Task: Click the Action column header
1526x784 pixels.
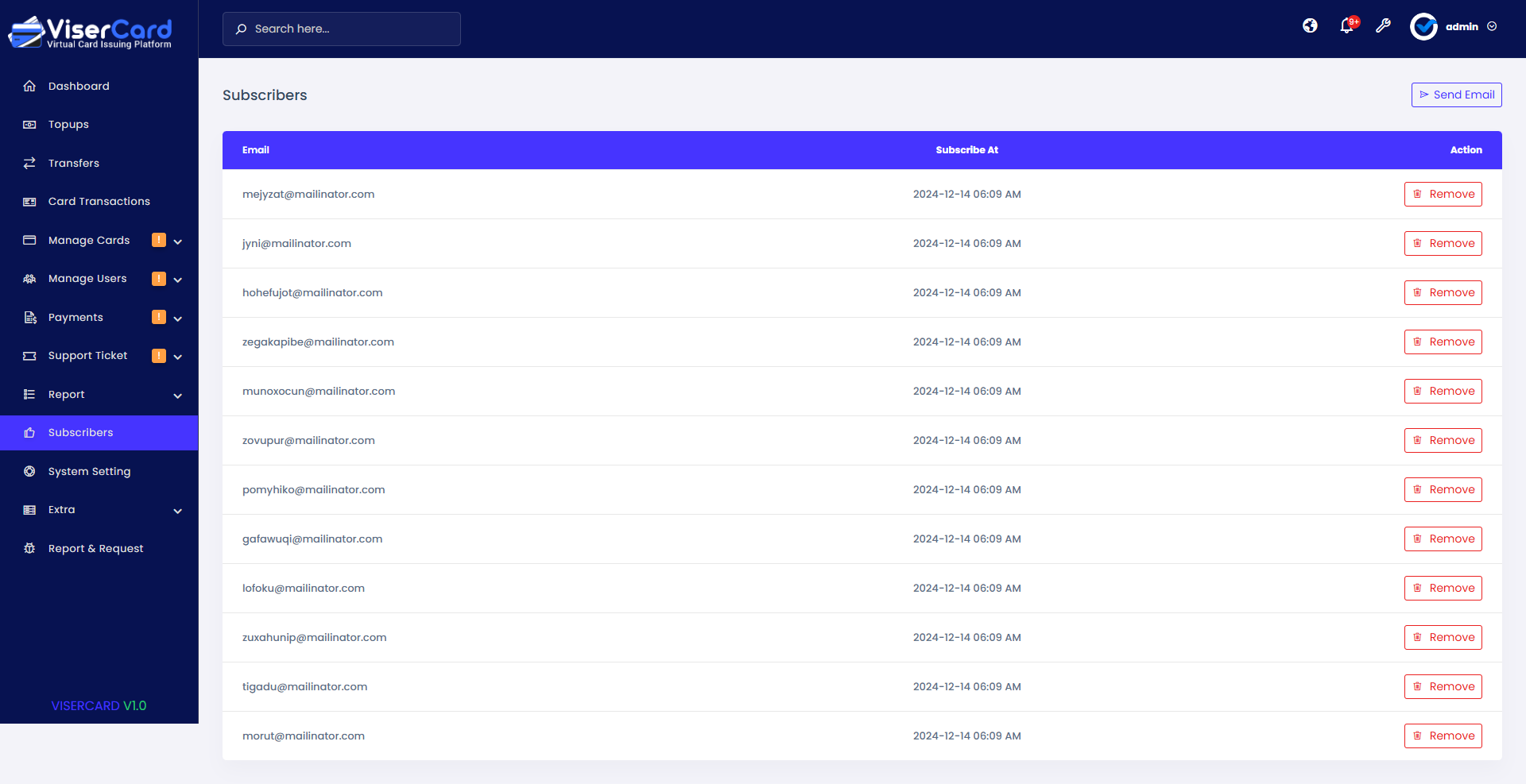Action: (1466, 150)
